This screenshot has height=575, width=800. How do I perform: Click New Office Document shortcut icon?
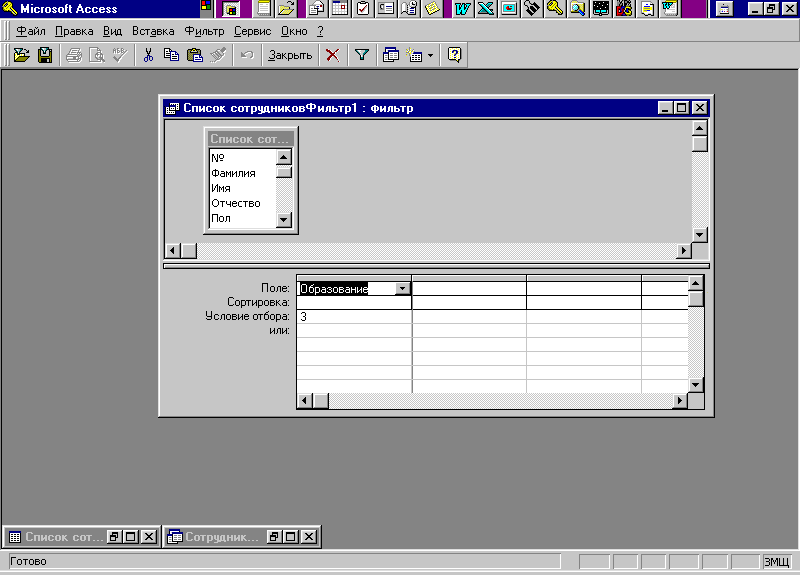264,9
